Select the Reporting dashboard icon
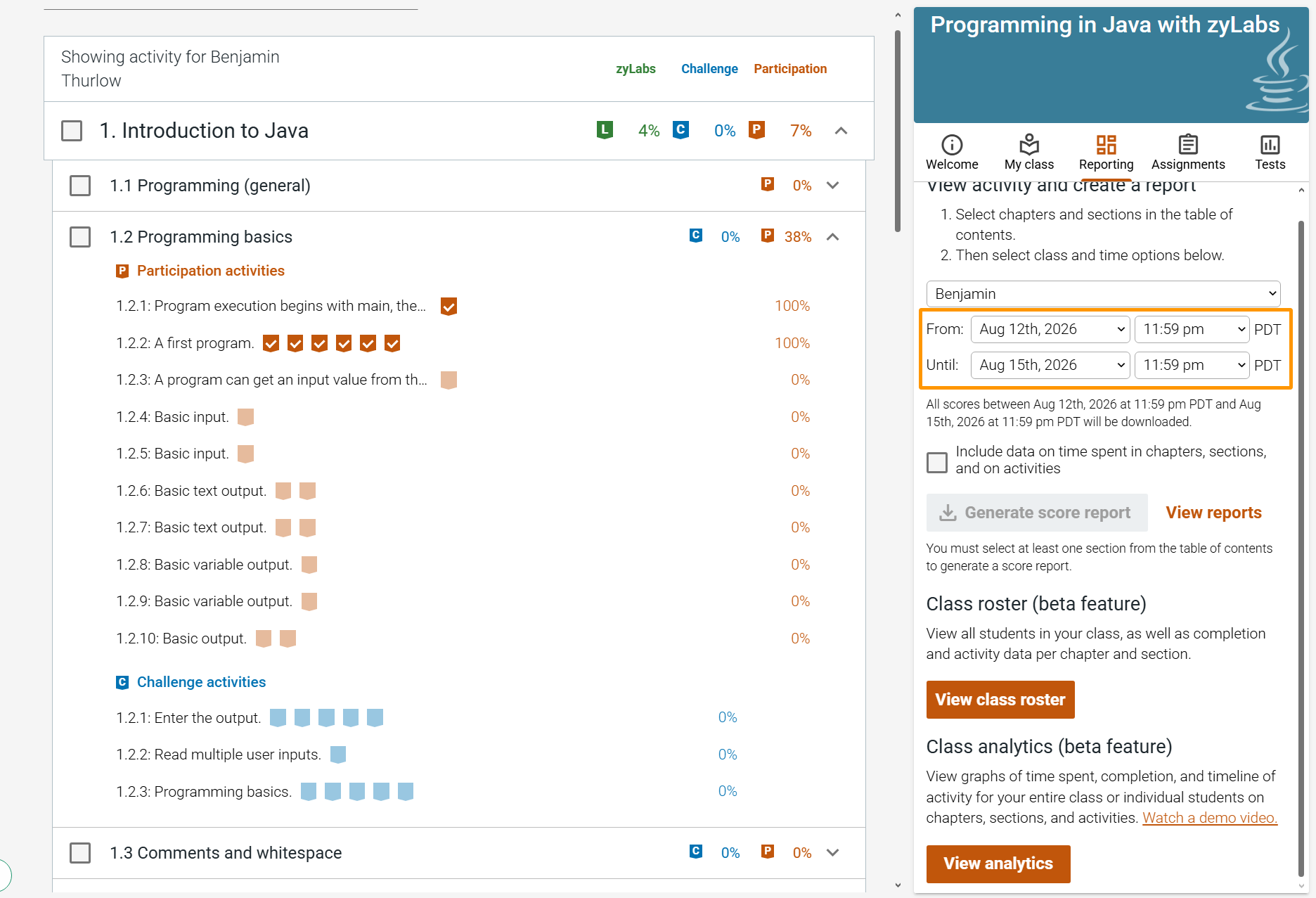 [x=1107, y=145]
